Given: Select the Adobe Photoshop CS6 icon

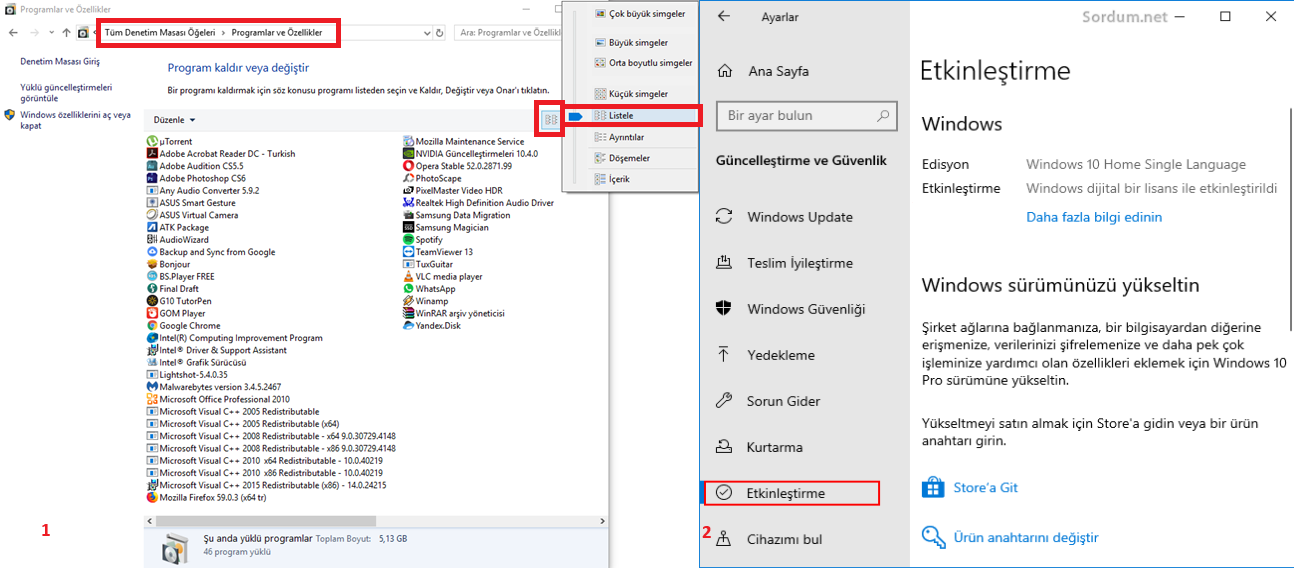Looking at the screenshot, I should pyautogui.click(x=152, y=178).
